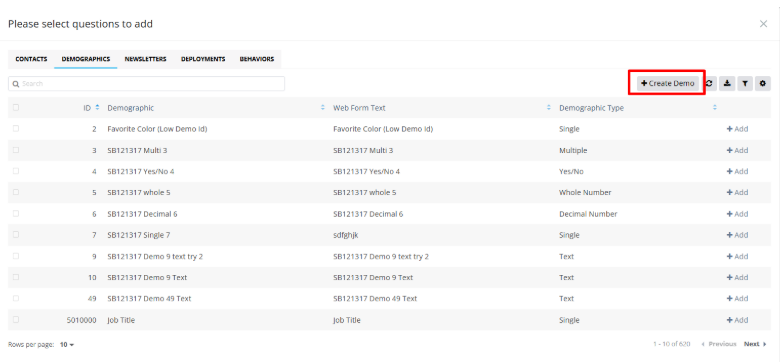Open the filter funnel icon

(x=745, y=84)
